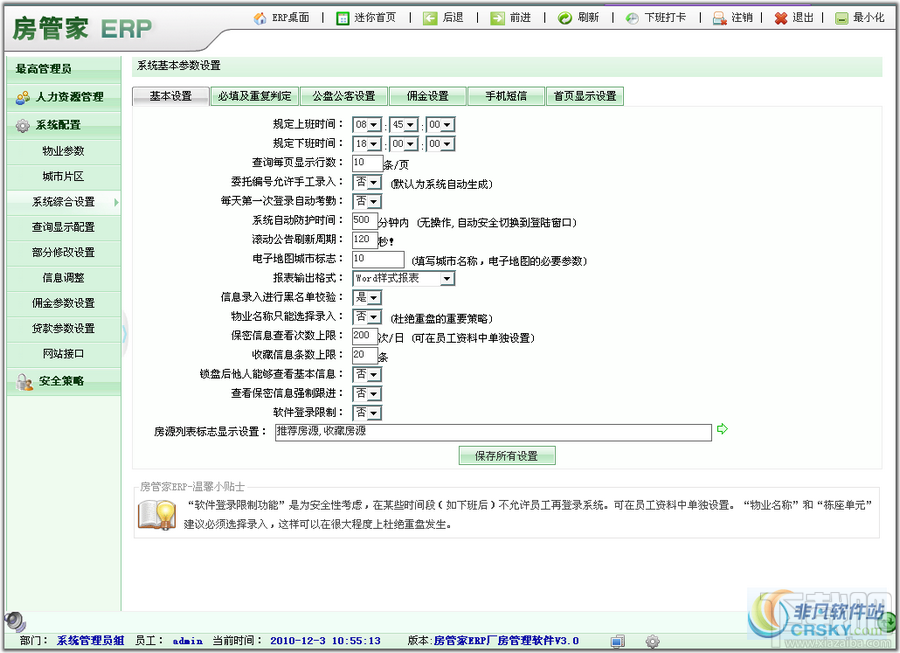Viewport: 900px width, 653px height.
Task: Log off using the 注销 icon
Action: click(719, 18)
